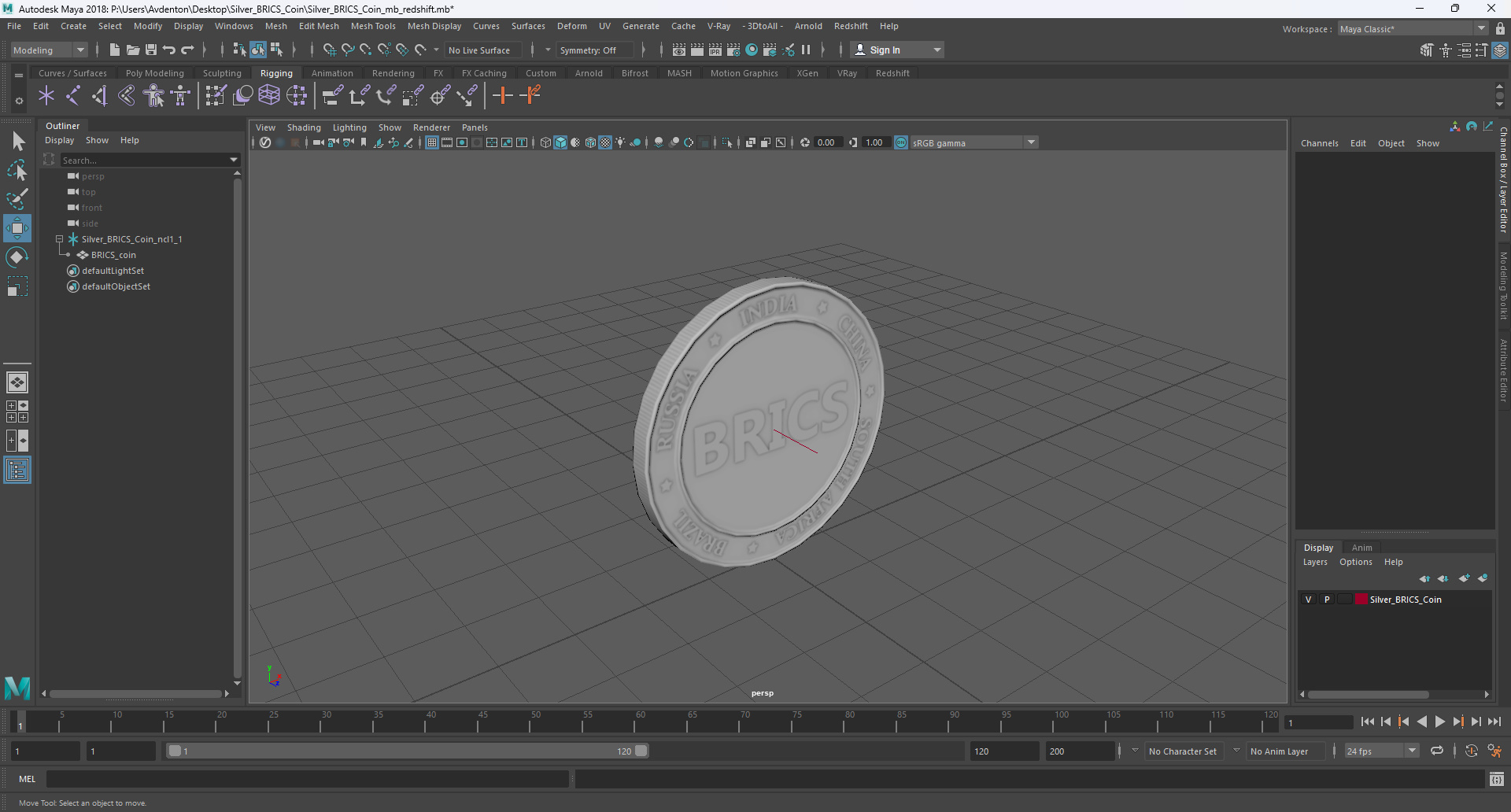Open the viewport Shading menu
This screenshot has height=812, width=1511.
tap(304, 127)
